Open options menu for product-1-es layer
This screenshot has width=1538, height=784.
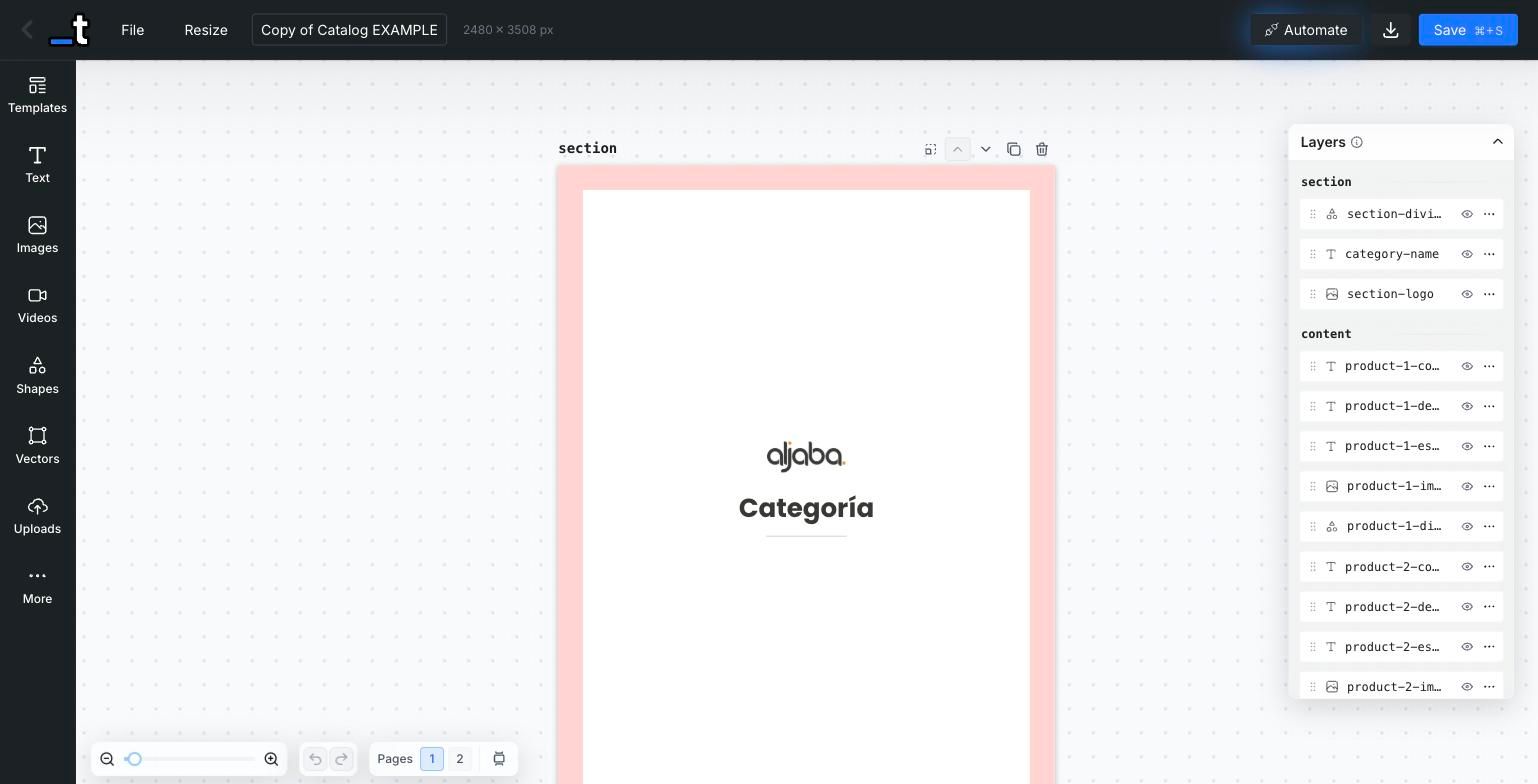(x=1489, y=446)
